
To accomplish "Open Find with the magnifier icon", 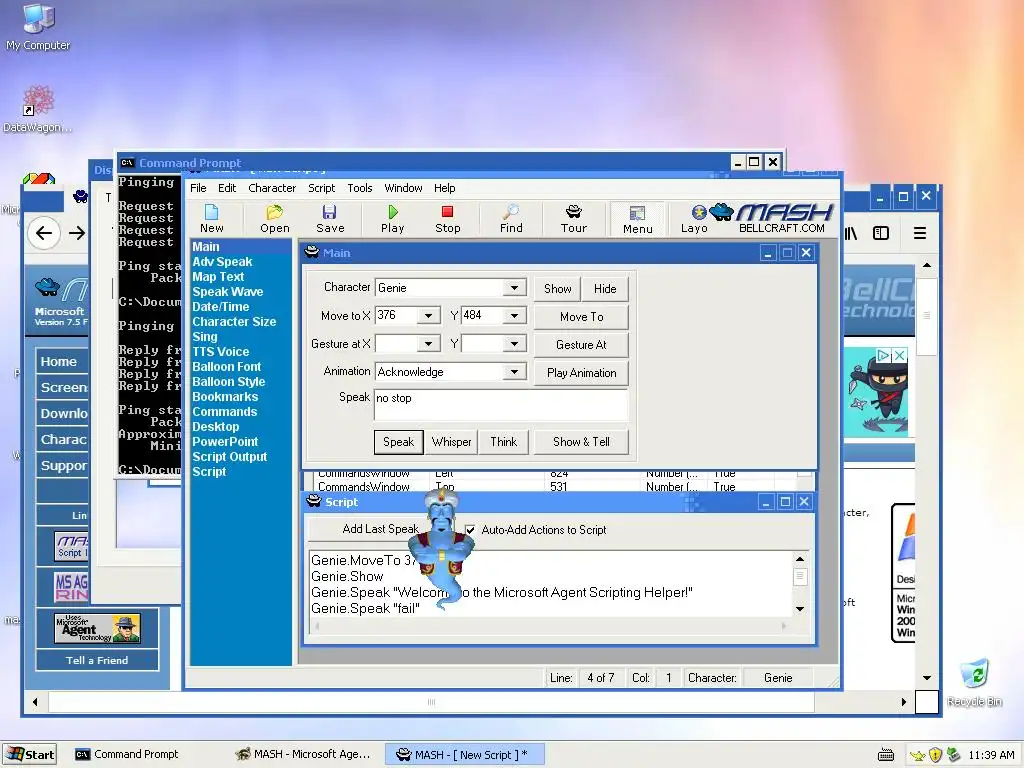I will 511,218.
